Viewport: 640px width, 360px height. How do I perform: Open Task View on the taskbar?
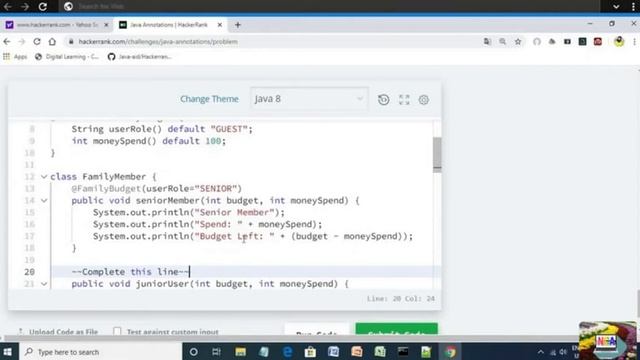tap(216, 352)
